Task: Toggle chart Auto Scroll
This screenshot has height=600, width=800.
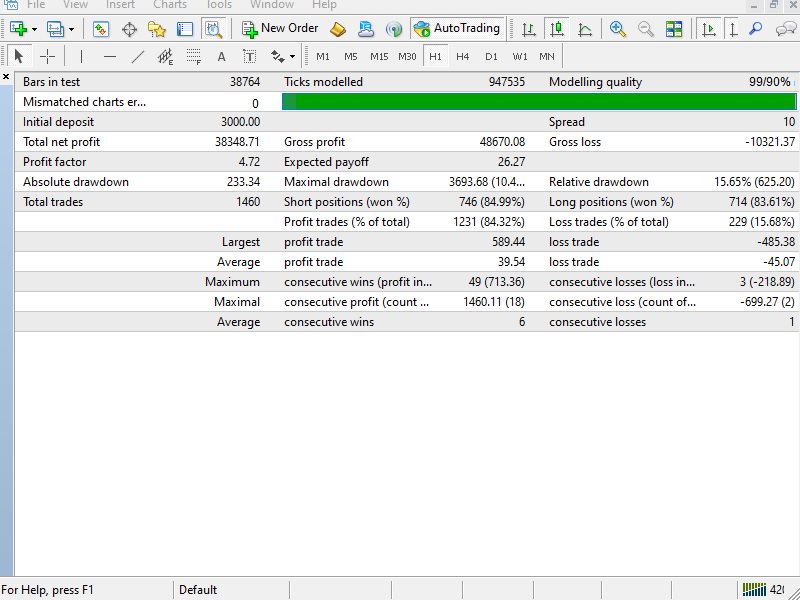Action: tap(709, 29)
